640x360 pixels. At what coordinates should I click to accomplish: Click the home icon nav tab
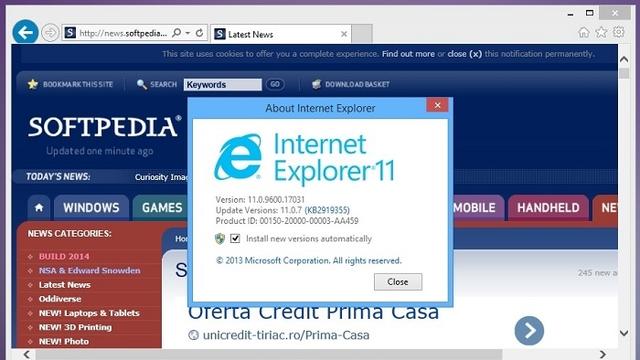pyautogui.click(x=39, y=208)
